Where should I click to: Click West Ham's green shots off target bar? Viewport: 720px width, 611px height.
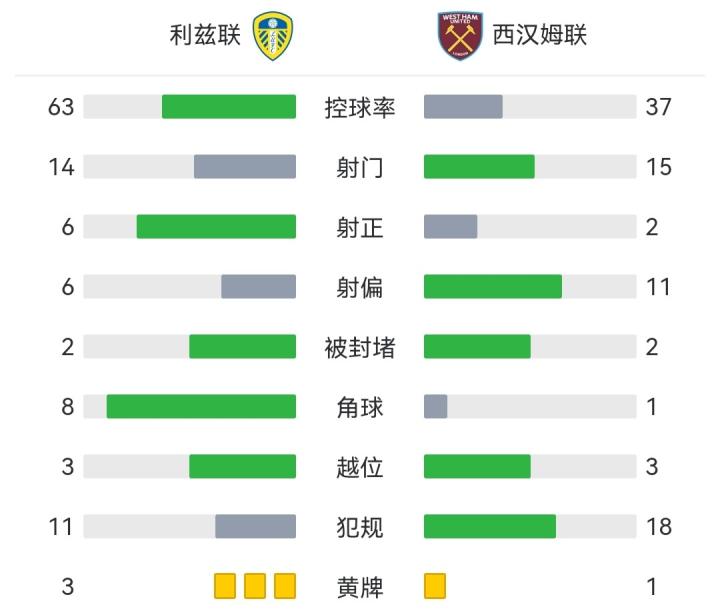pos(493,287)
